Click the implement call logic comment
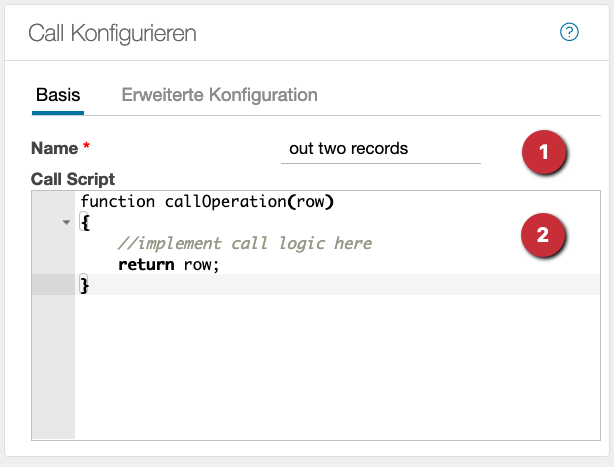The image size is (614, 467). 244,244
